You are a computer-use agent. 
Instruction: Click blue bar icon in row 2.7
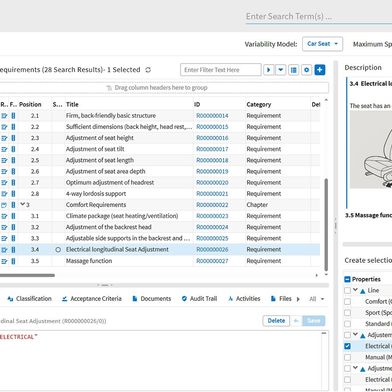pos(13,183)
